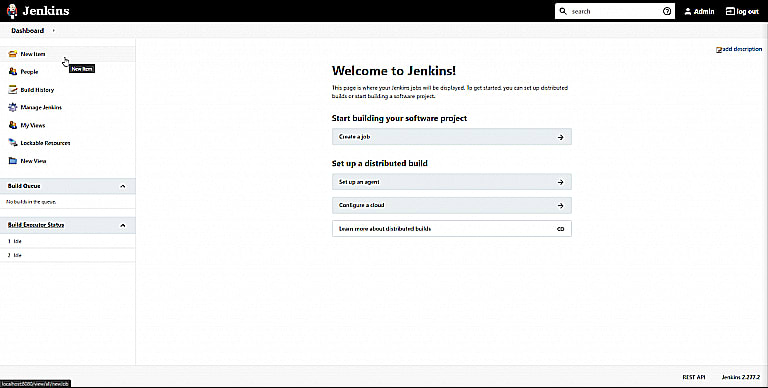
Task: Open the Dashboard breadcrumb
Action: (x=27, y=30)
